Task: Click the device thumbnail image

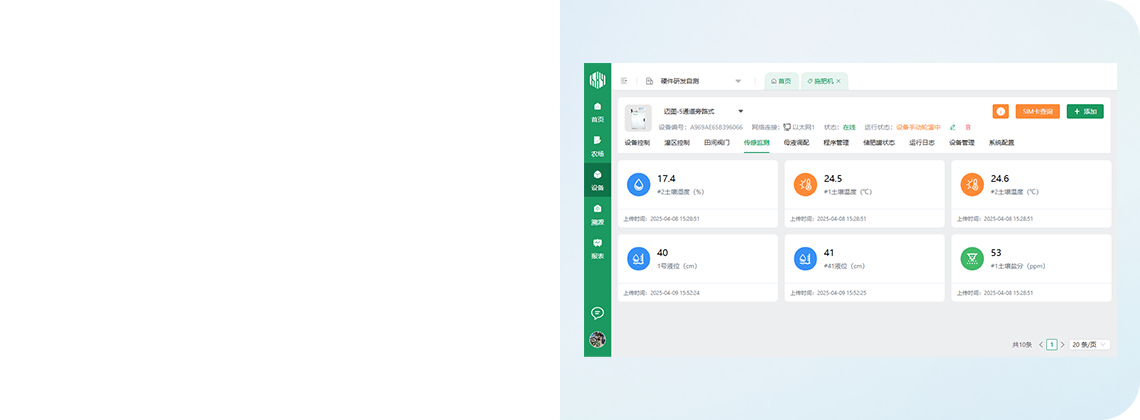Action: pyautogui.click(x=638, y=118)
